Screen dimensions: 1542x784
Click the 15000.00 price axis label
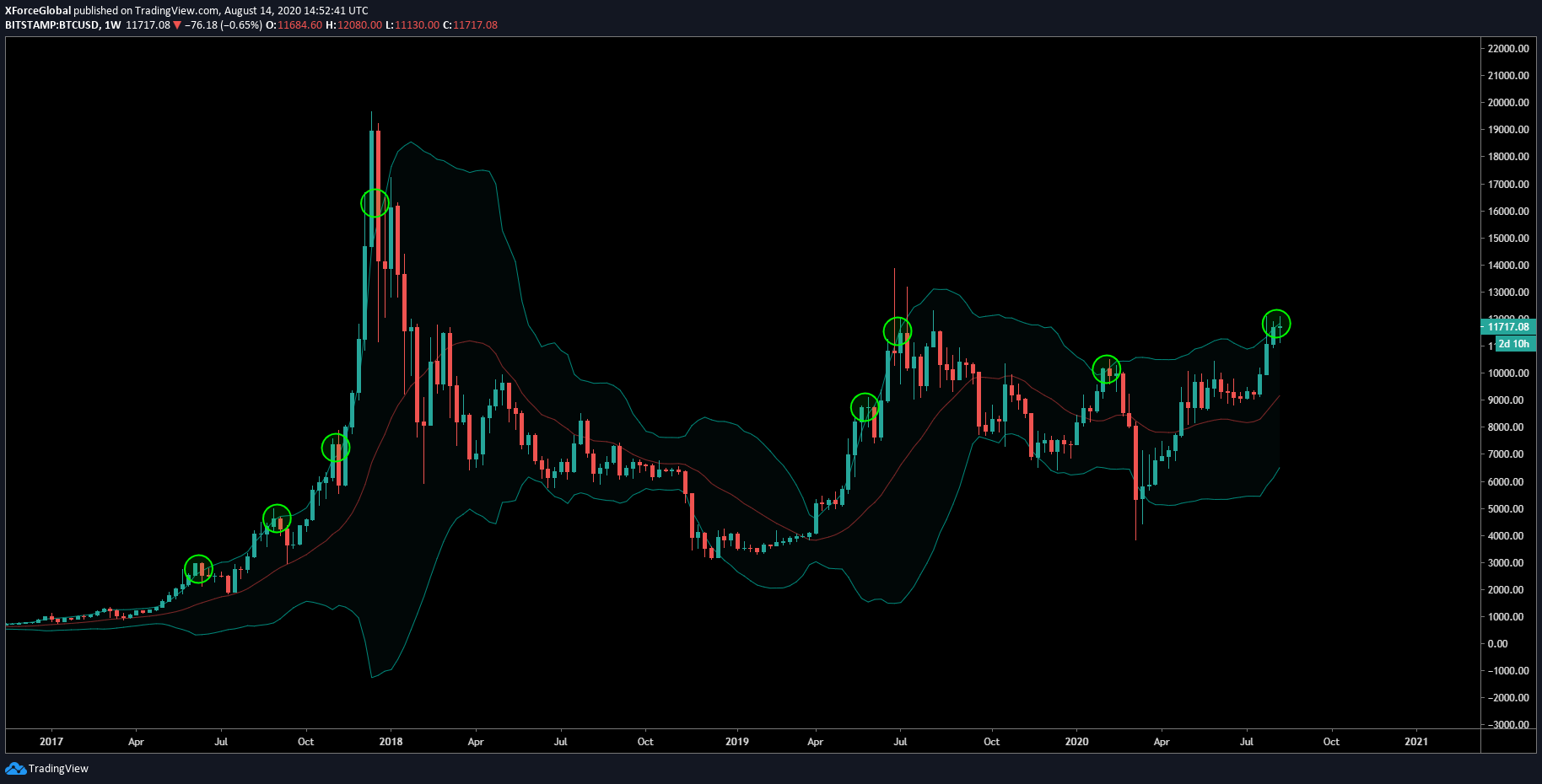(1508, 238)
